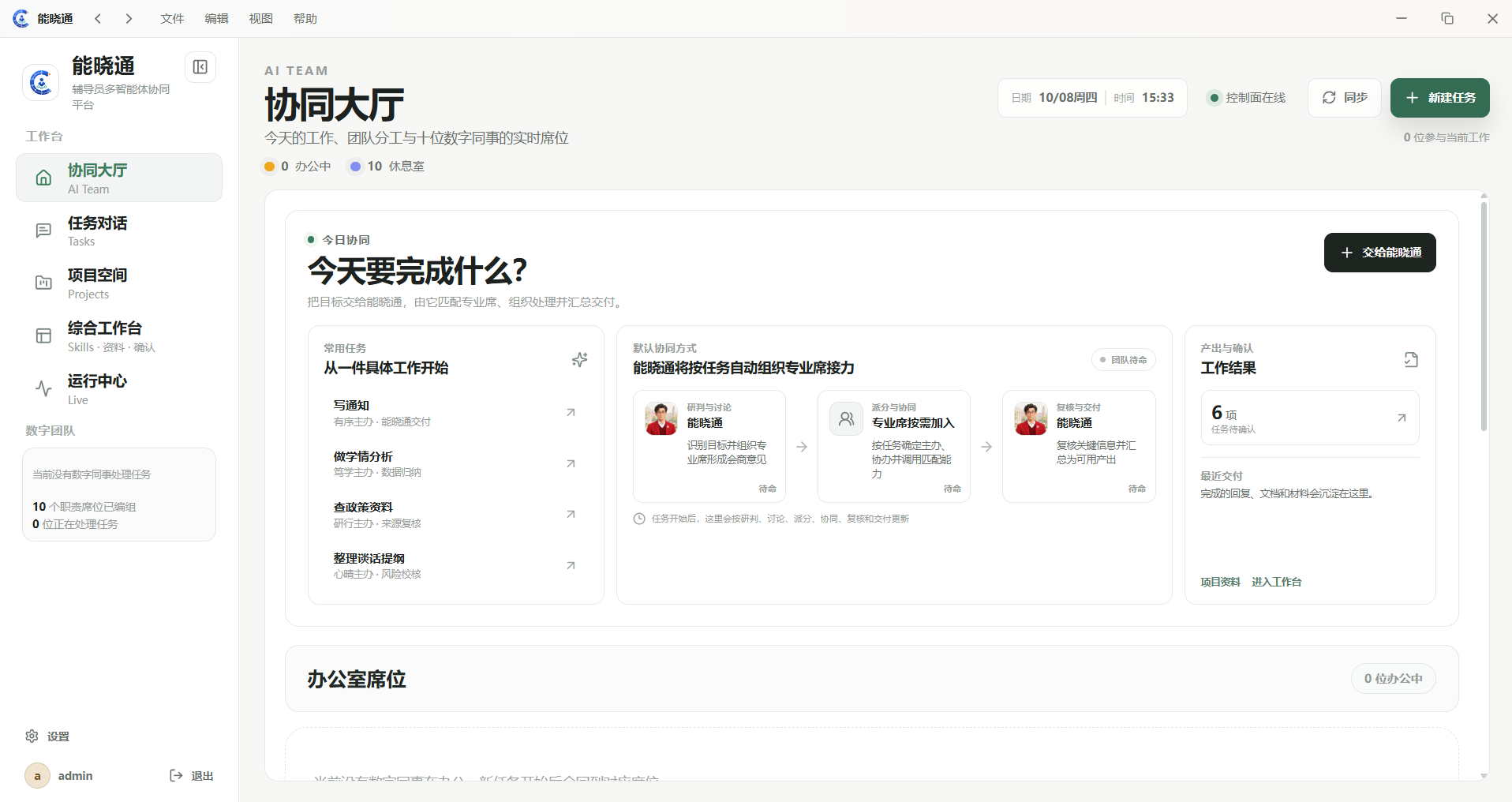
Task: Click the 同步 refresh button
Action: 1345,98
